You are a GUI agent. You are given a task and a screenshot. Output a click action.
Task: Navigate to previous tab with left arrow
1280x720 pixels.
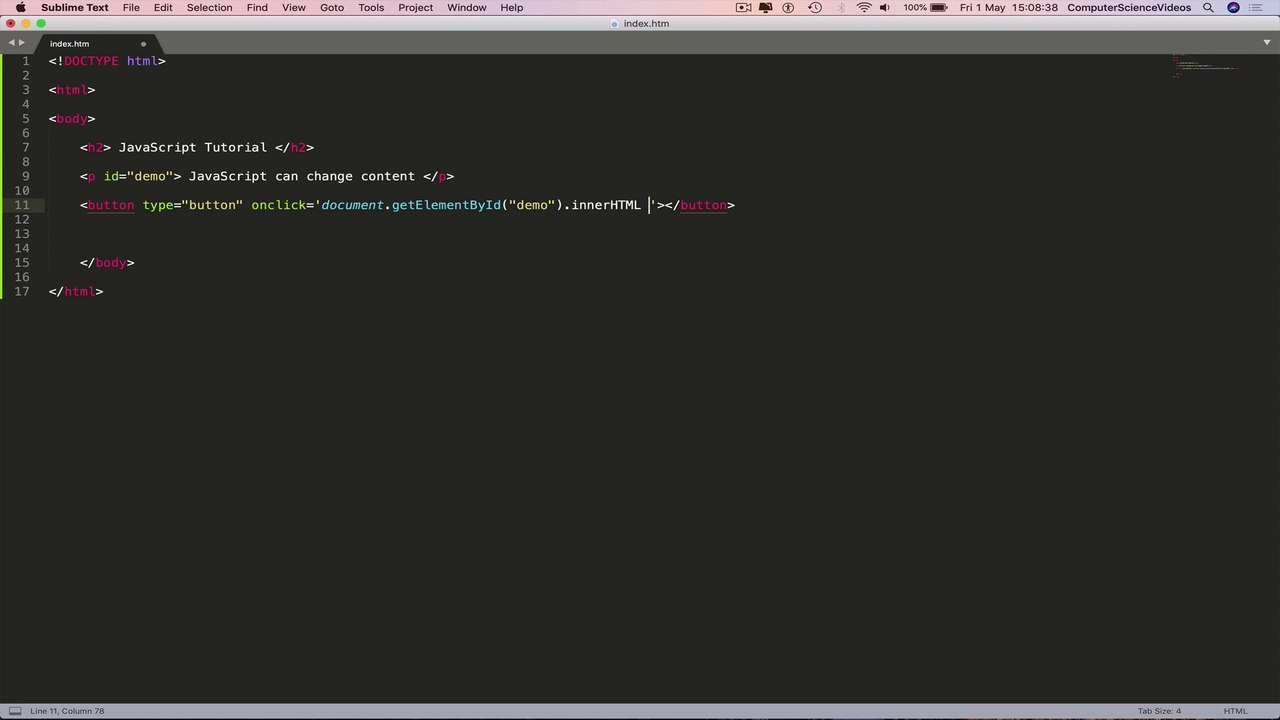tap(11, 43)
